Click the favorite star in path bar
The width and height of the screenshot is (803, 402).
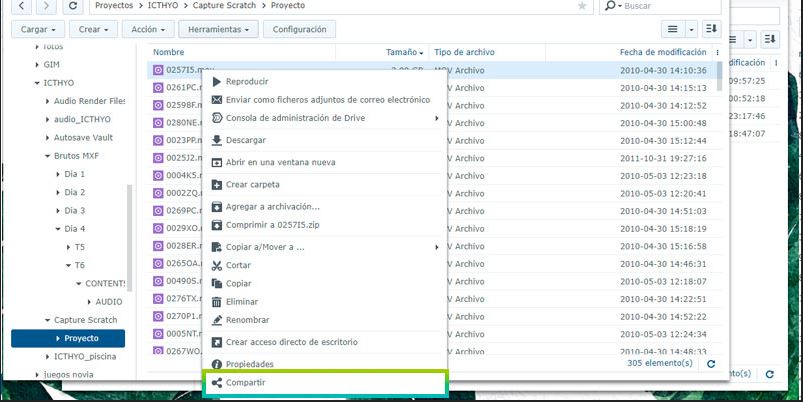582,6
